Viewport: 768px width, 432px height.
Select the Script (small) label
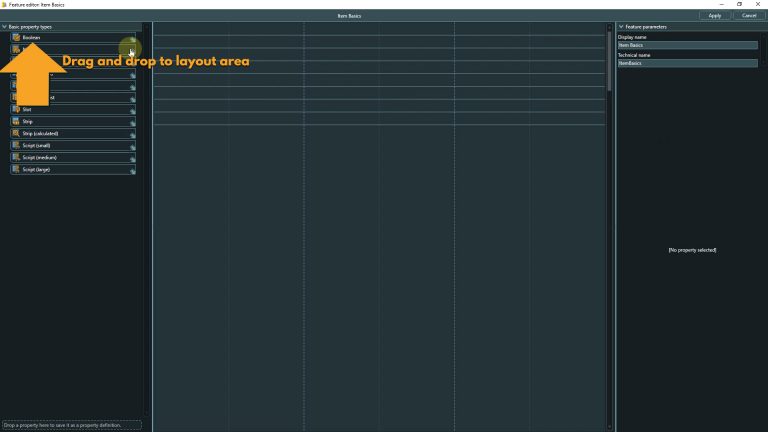click(36, 145)
